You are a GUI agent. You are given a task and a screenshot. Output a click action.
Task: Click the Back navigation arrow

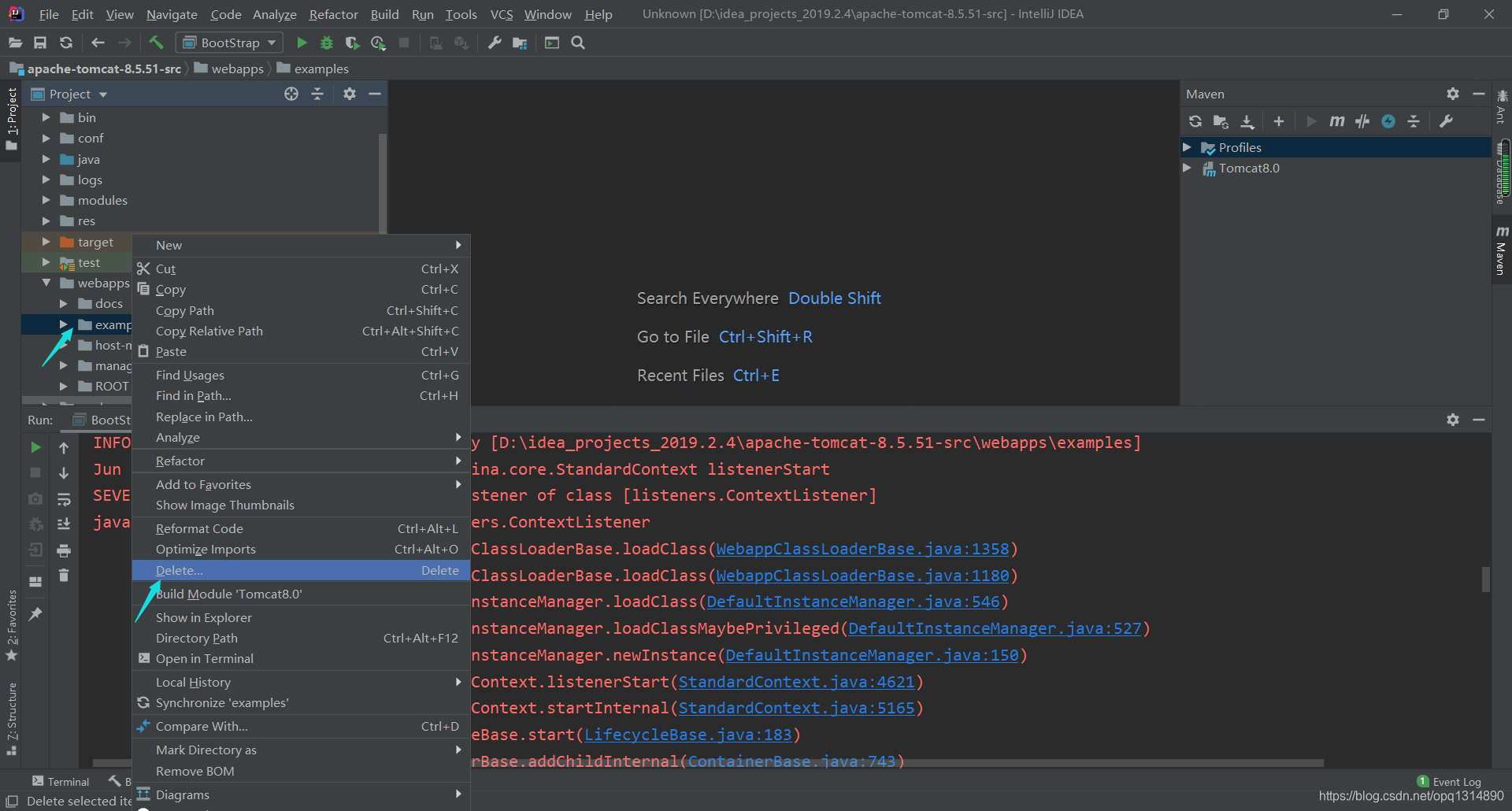(x=98, y=43)
